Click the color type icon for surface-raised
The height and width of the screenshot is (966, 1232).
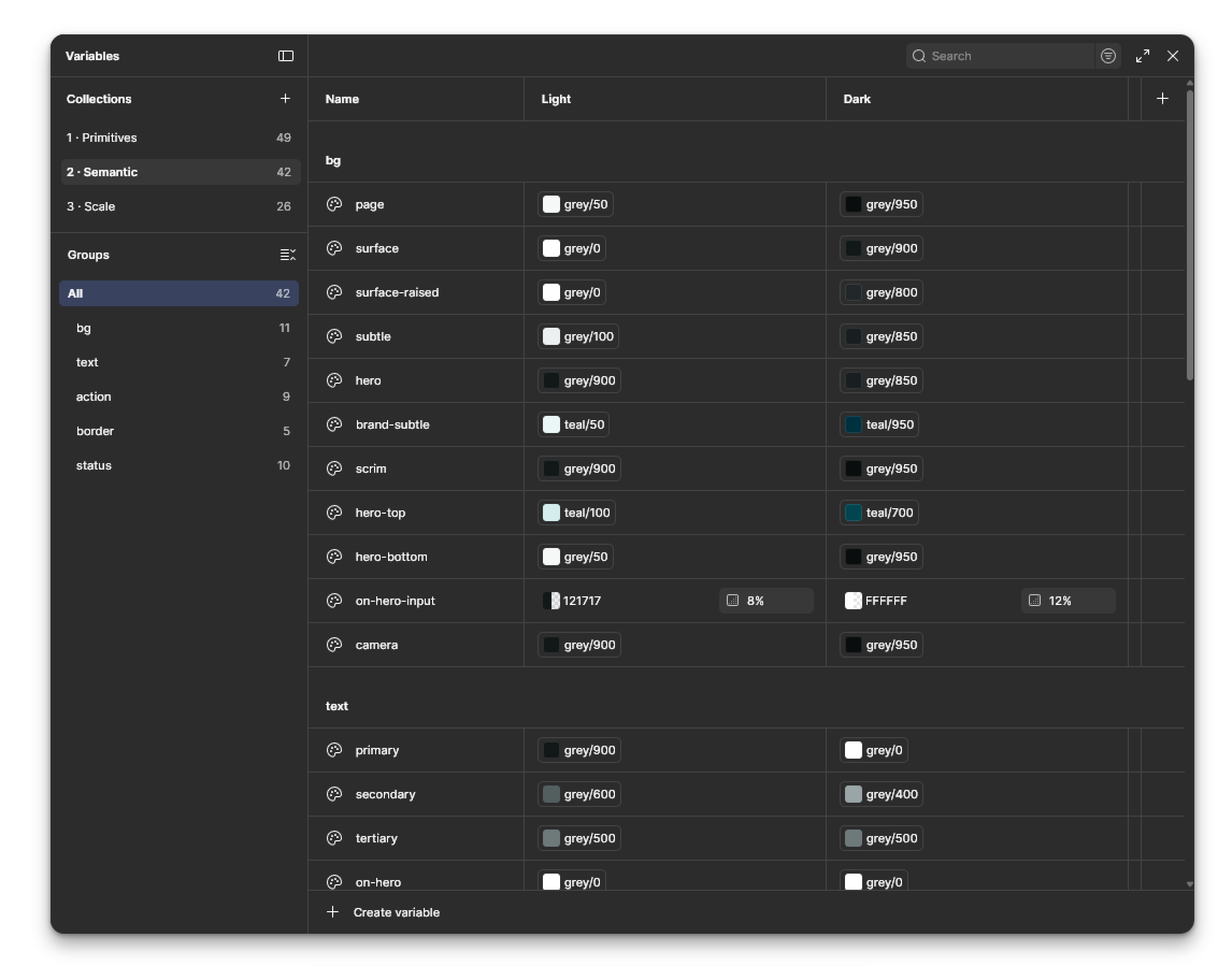pyautogui.click(x=334, y=292)
